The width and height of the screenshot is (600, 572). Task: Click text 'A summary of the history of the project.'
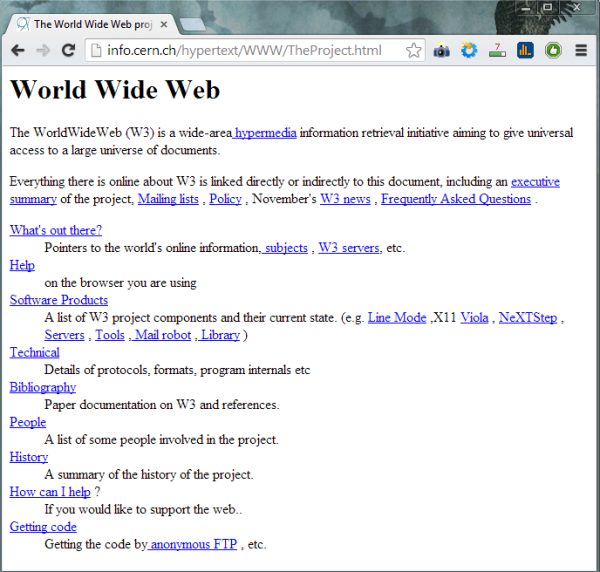click(149, 474)
